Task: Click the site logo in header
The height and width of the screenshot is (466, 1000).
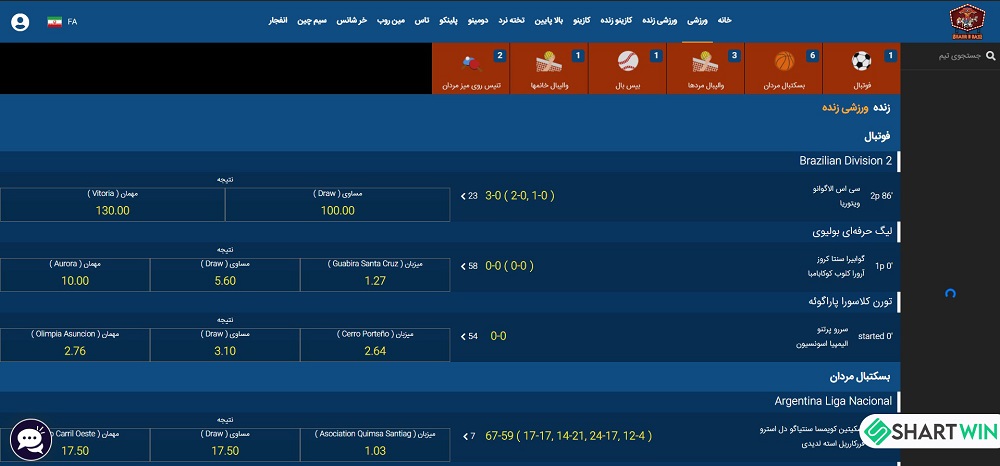Action: (967, 22)
